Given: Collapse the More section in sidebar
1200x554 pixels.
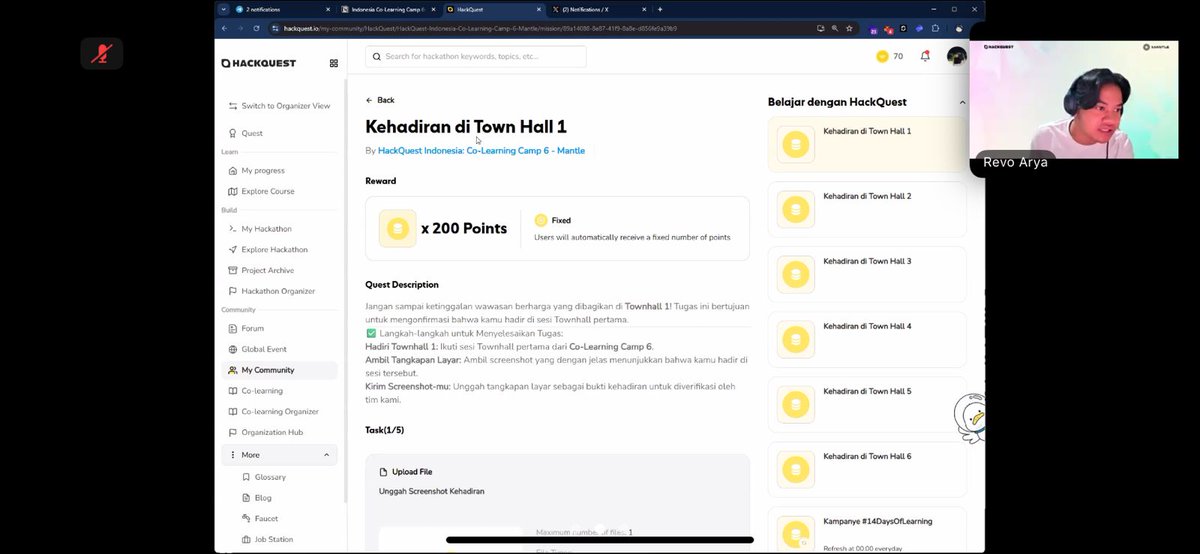Looking at the screenshot, I should (326, 455).
